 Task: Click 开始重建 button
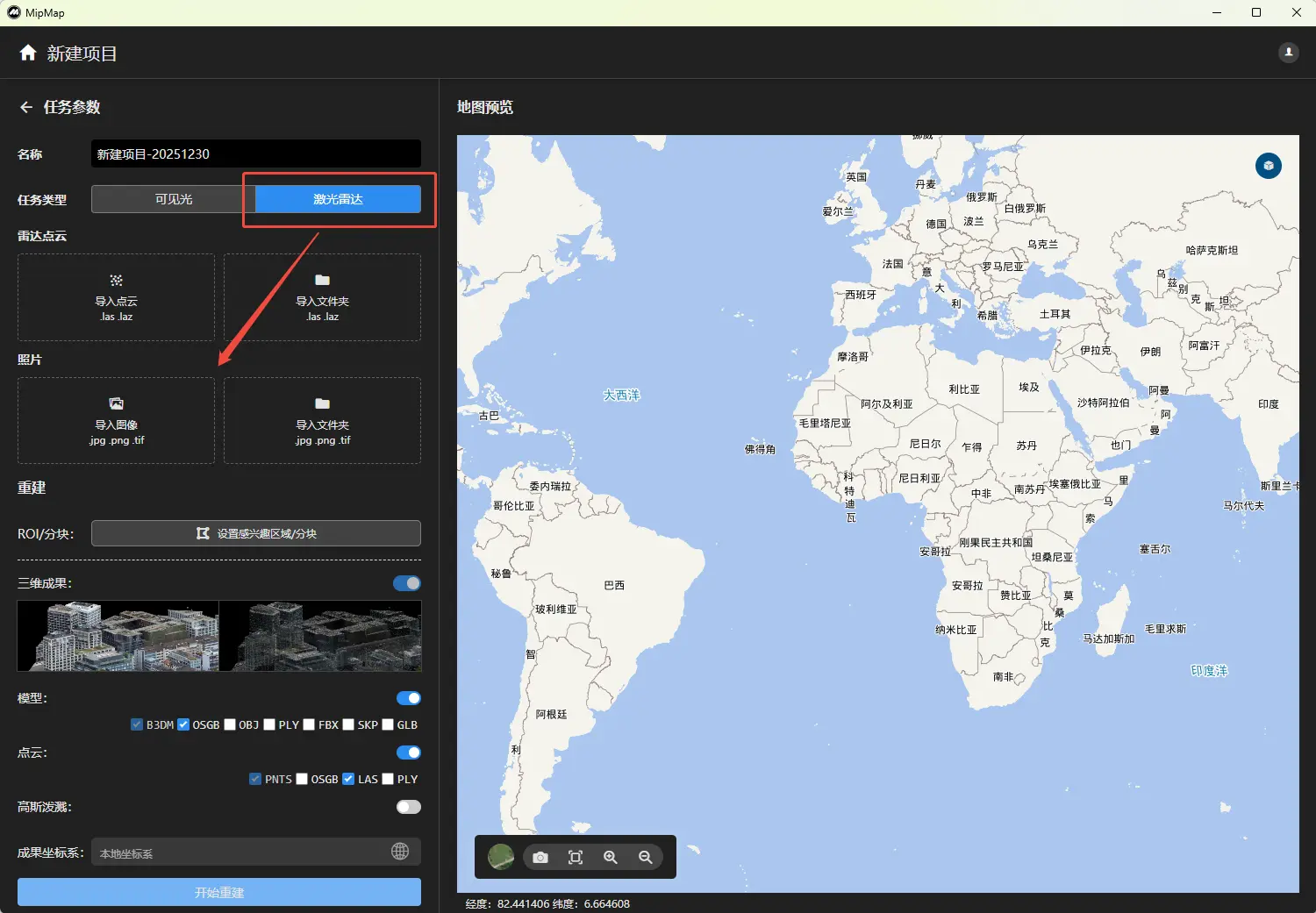[219, 892]
